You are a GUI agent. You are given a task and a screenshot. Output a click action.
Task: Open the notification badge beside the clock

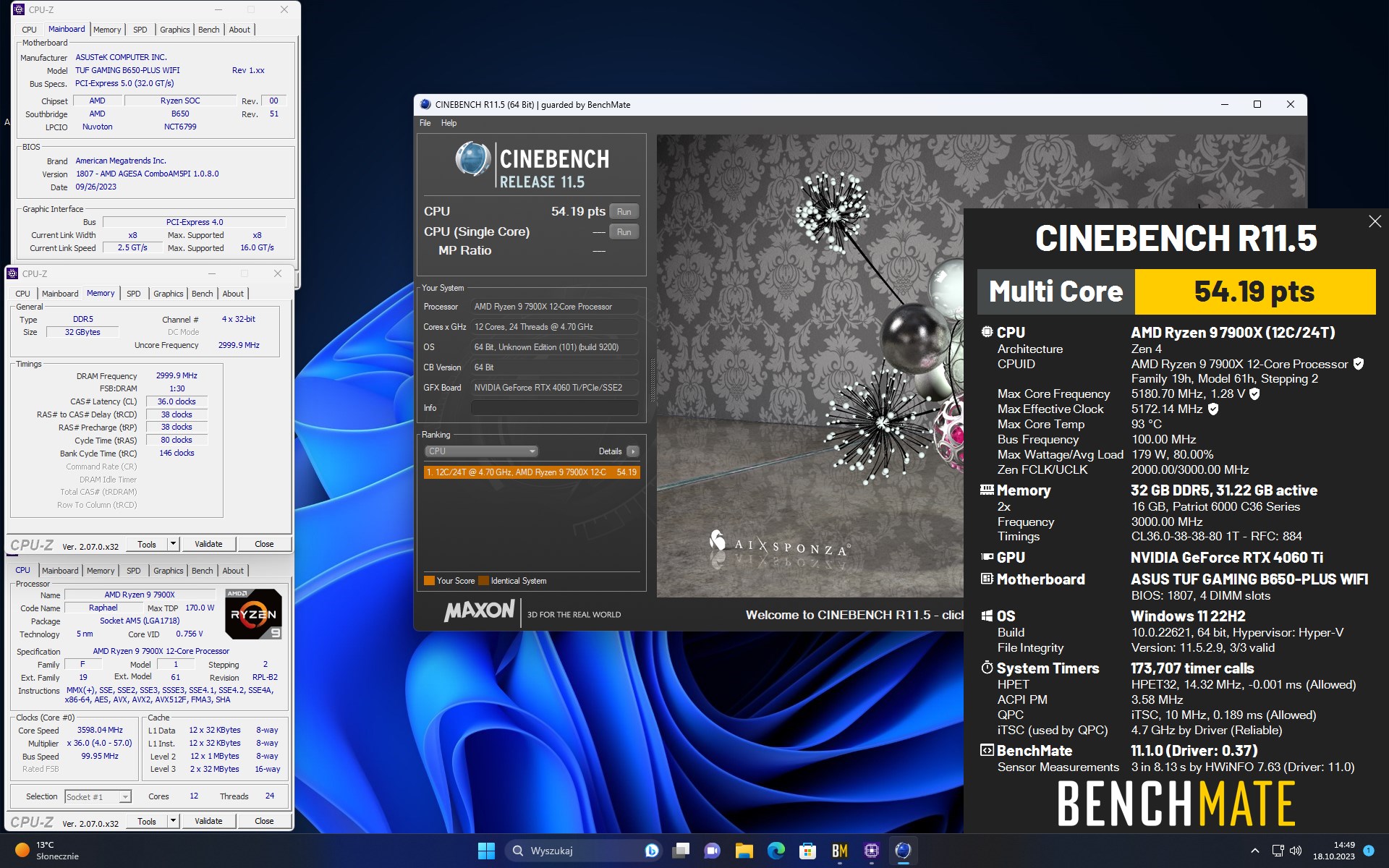pos(1369,851)
